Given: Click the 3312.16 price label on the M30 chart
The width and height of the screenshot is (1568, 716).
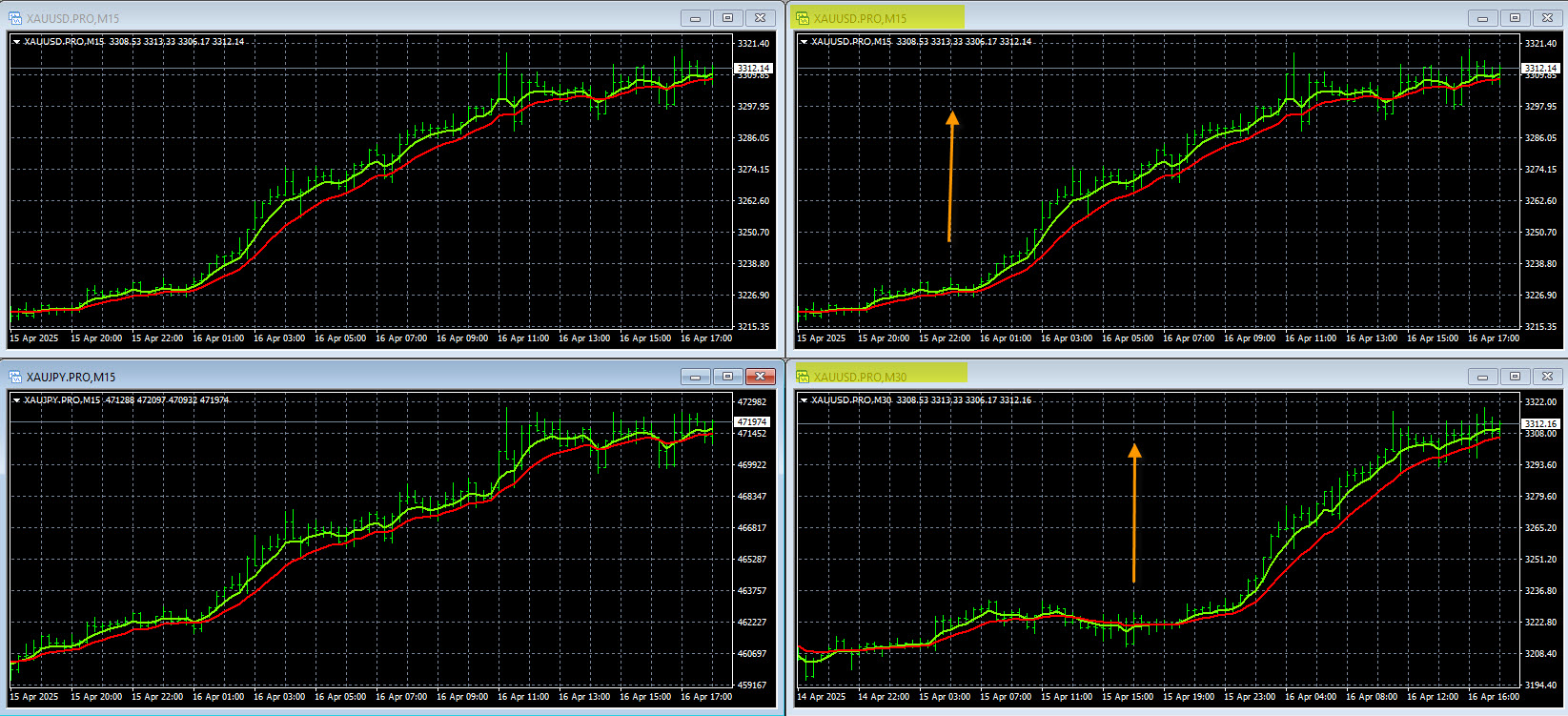Looking at the screenshot, I should (1539, 423).
